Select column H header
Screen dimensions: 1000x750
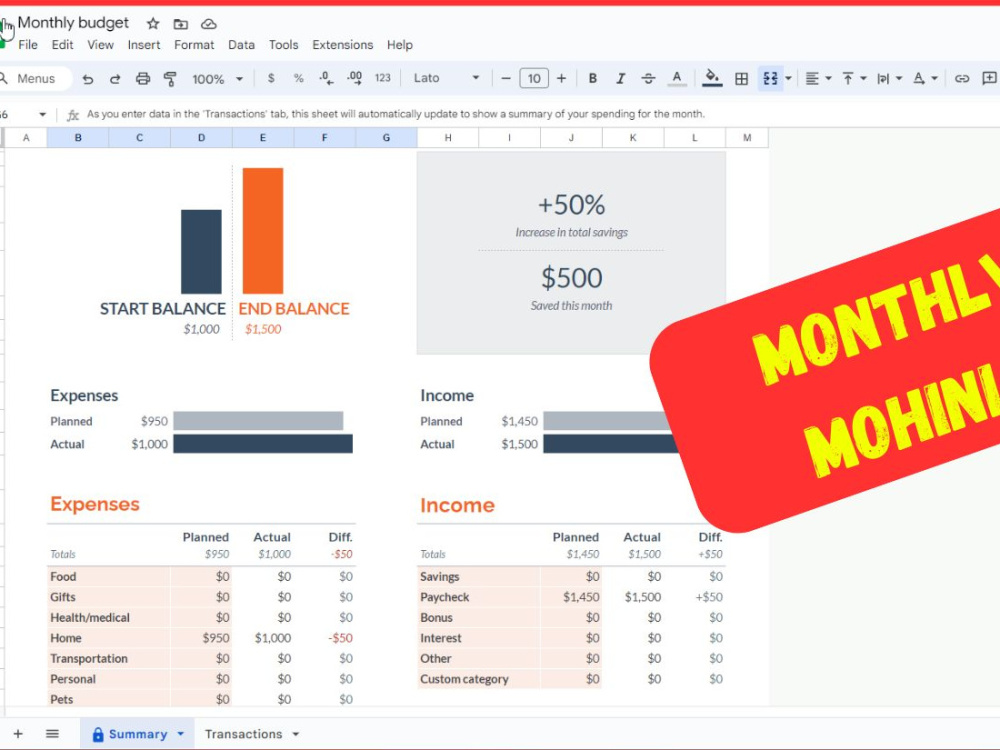click(x=448, y=138)
